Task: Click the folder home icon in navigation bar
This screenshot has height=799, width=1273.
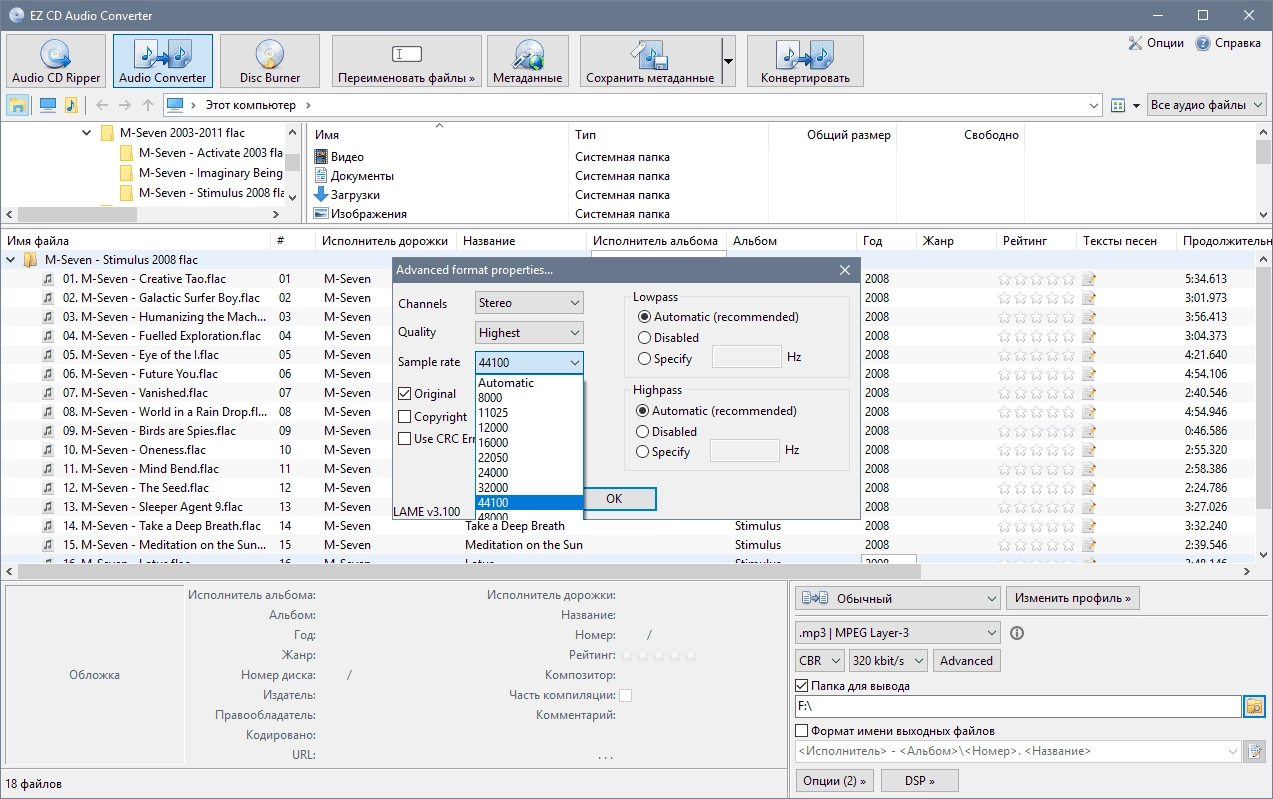Action: click(18, 105)
